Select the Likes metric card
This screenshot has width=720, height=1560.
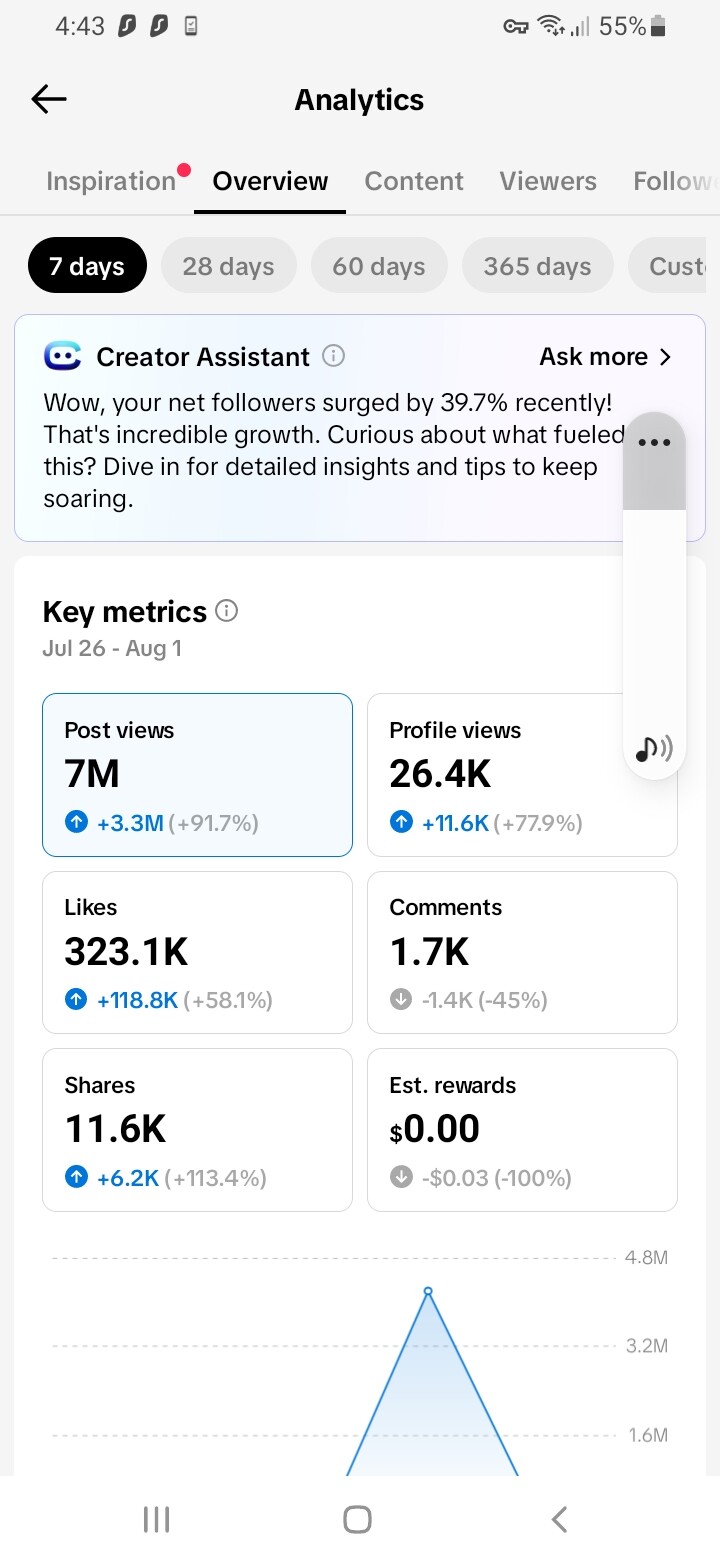197,952
